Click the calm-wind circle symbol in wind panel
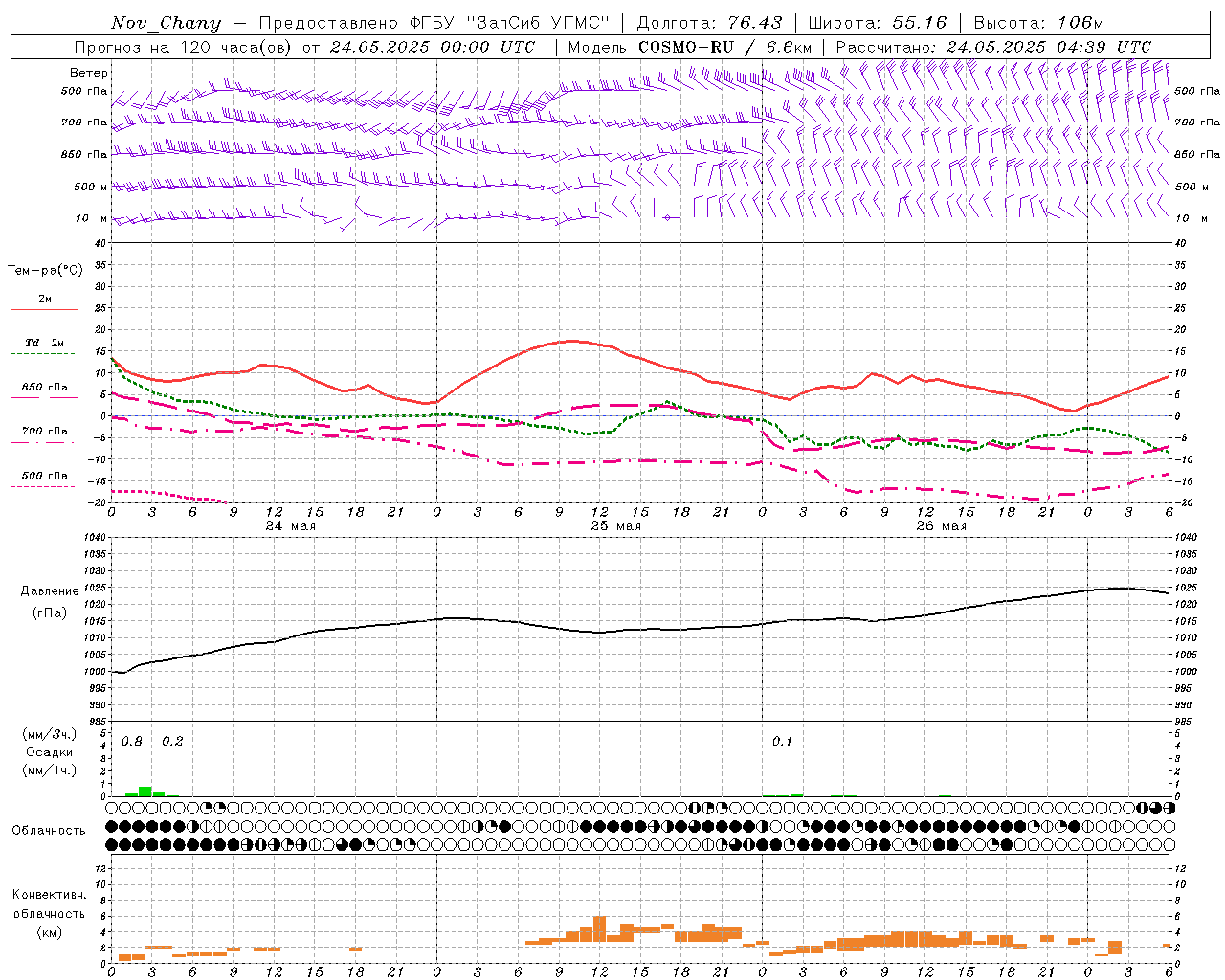 click(667, 218)
